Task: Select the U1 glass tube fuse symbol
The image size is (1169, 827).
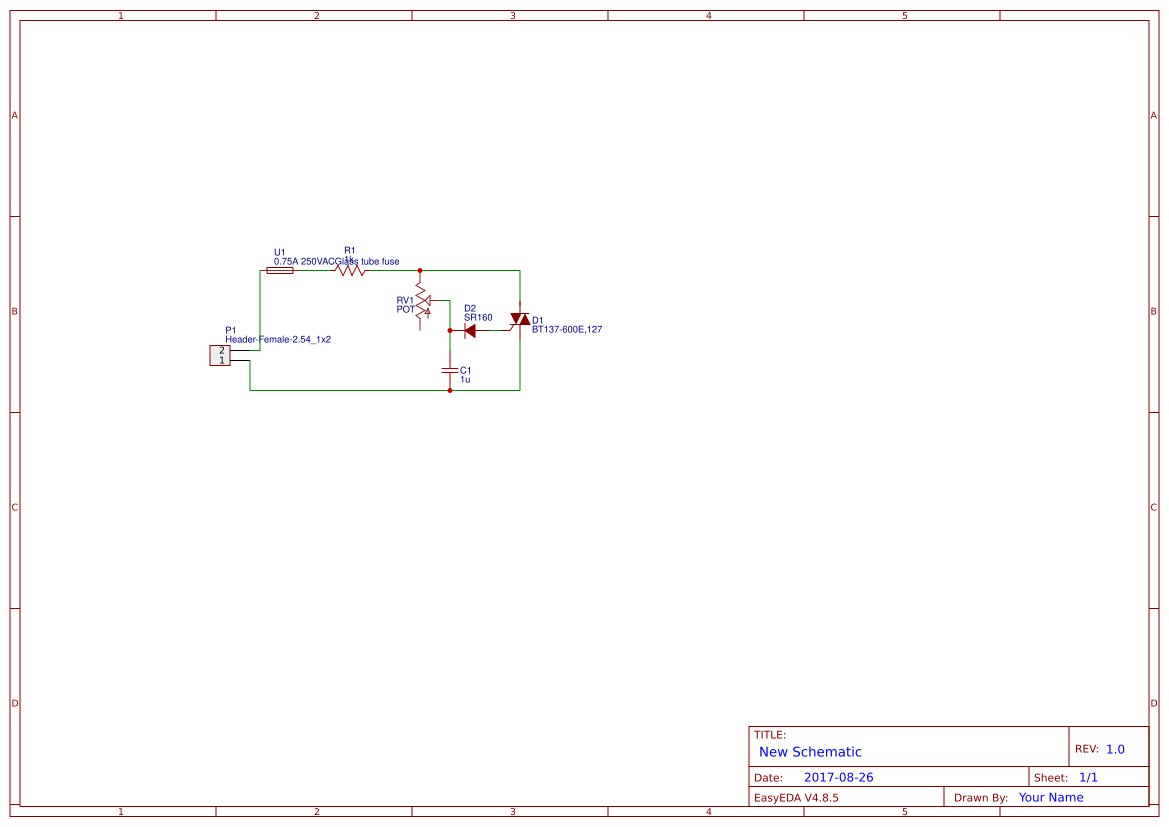Action: coord(280,270)
